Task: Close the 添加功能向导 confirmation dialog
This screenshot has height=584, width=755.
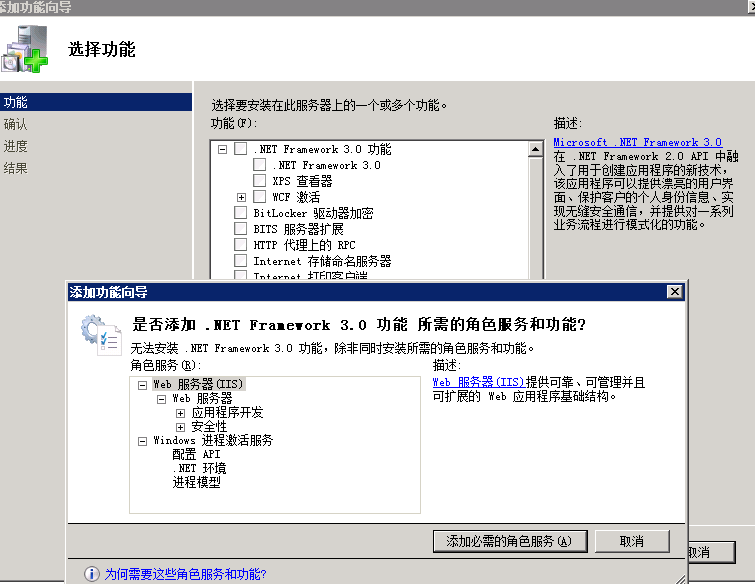Action: click(675, 292)
